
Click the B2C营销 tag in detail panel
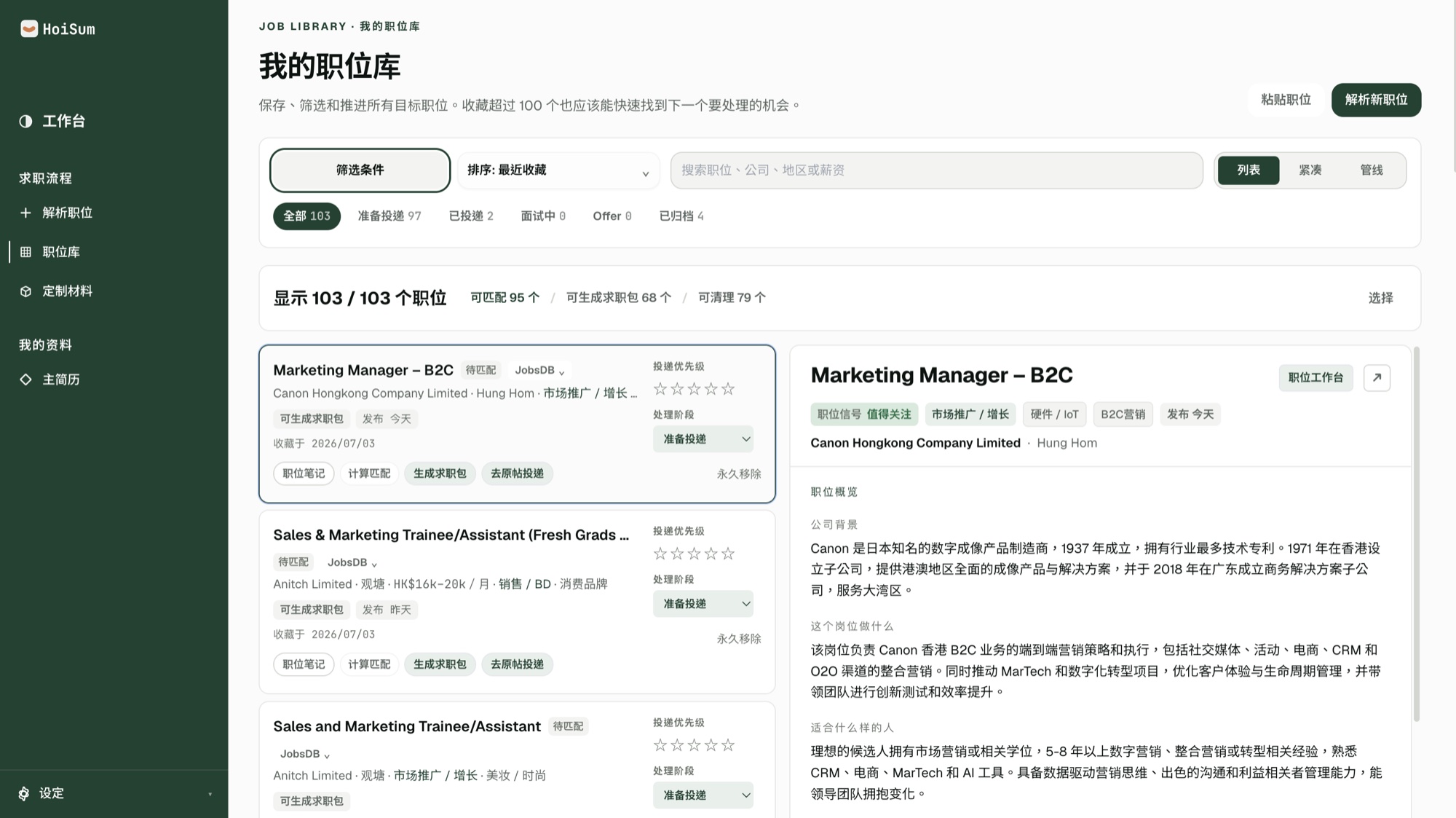1123,414
